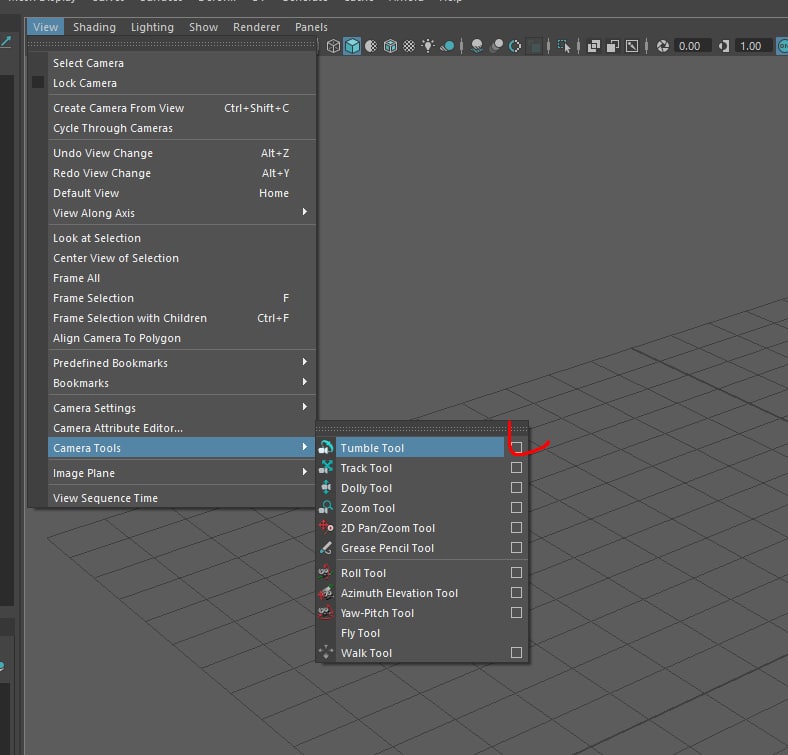Screen dimensions: 788x755
Task: Toggle X-Ray Joints icon
Action: coord(632,46)
